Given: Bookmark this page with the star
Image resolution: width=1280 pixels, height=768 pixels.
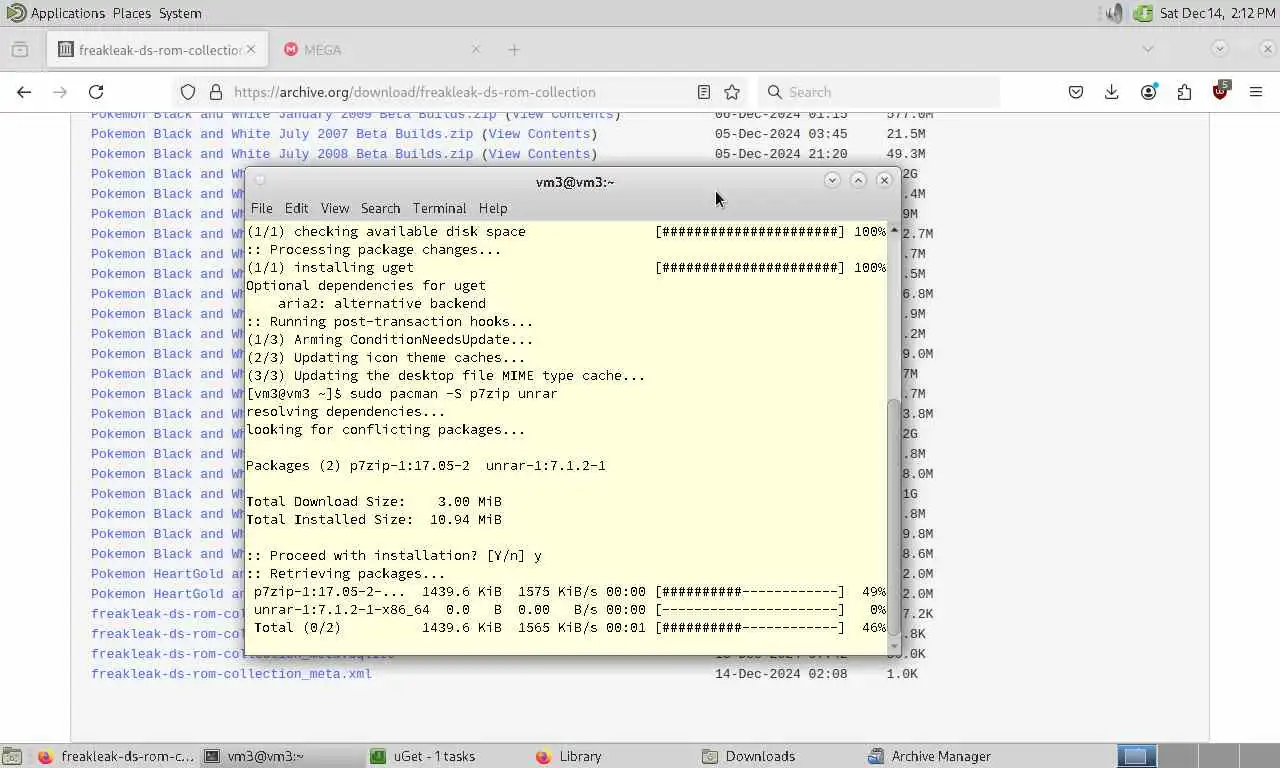Looking at the screenshot, I should [732, 92].
